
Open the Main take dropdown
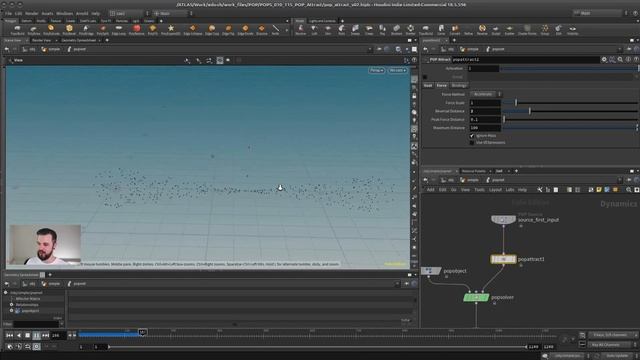point(601,13)
